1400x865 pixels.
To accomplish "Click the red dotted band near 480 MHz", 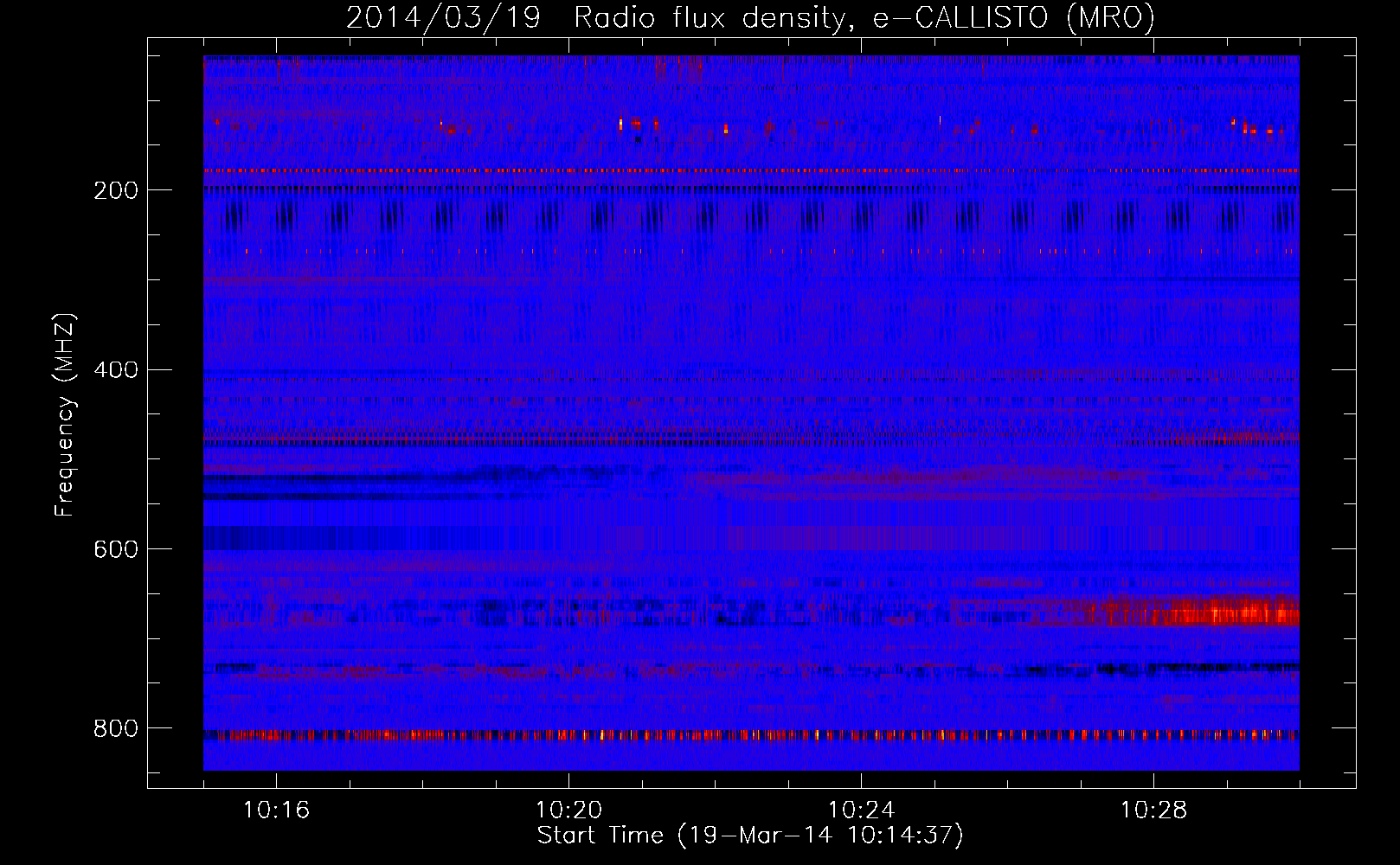I will click(x=751, y=438).
